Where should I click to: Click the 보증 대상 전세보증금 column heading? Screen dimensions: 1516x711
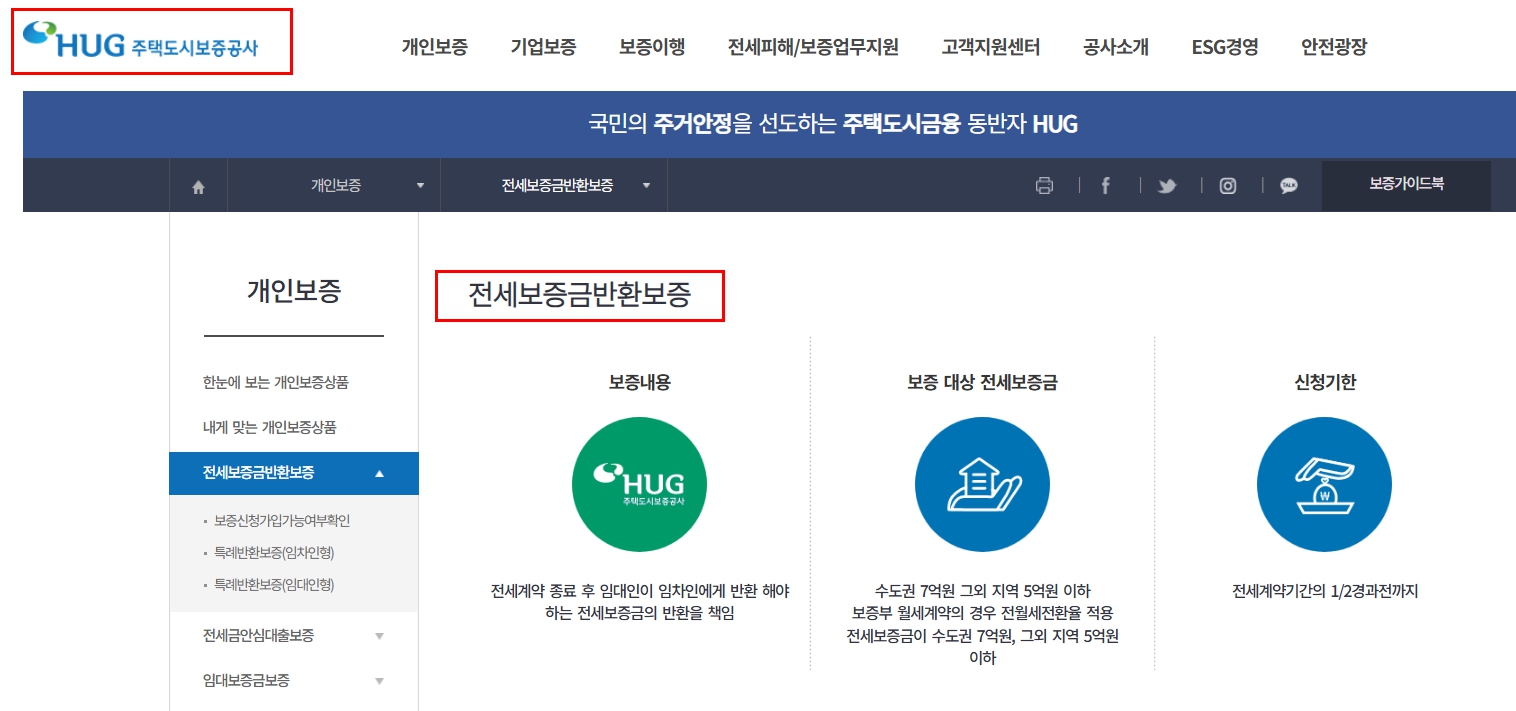pyautogui.click(x=982, y=382)
